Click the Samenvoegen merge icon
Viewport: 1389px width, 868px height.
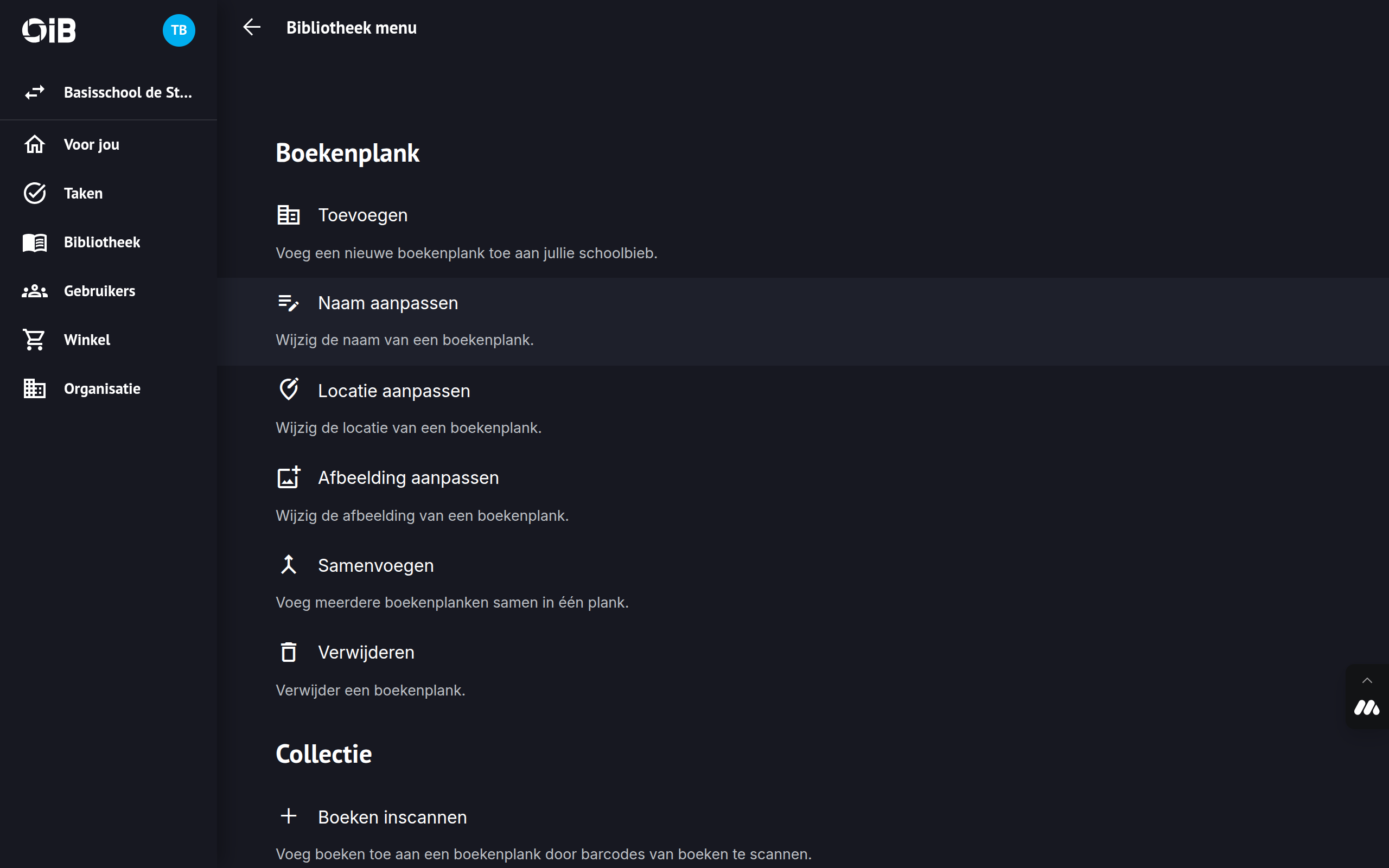point(288,565)
